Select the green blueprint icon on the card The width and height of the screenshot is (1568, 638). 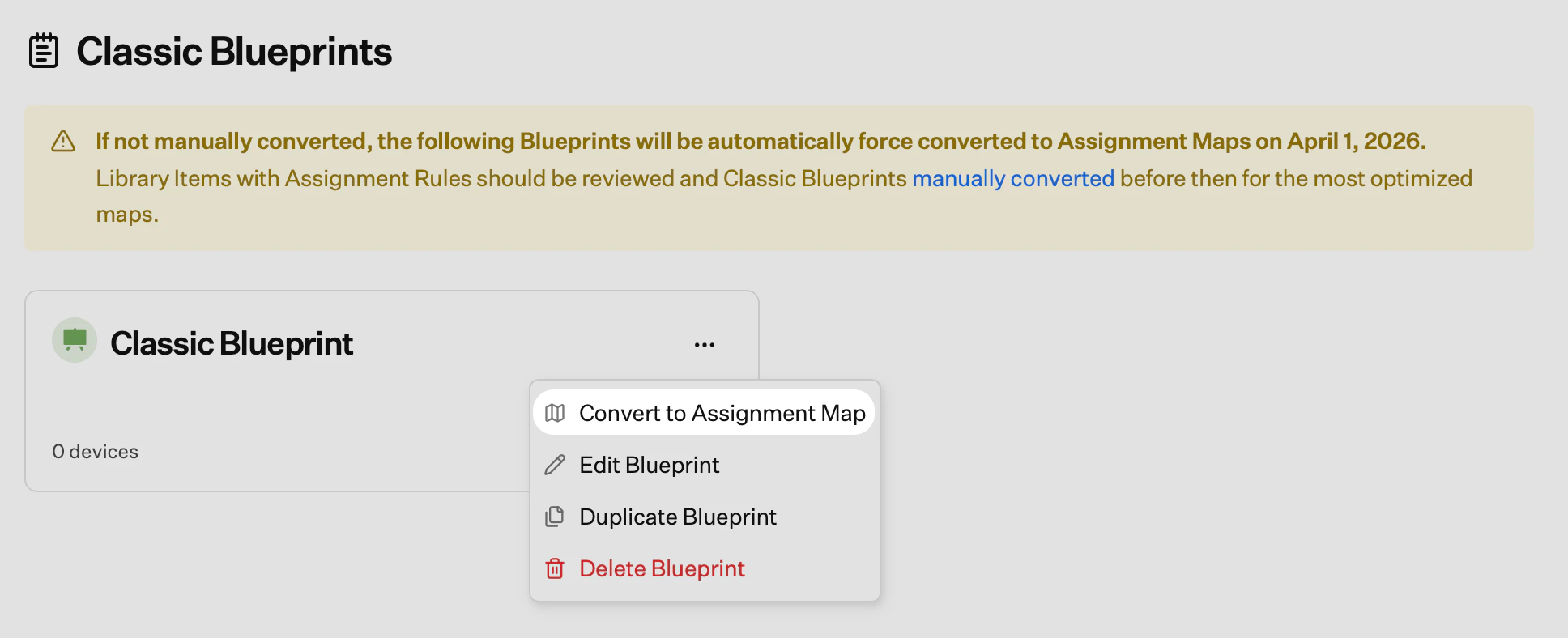pos(74,340)
